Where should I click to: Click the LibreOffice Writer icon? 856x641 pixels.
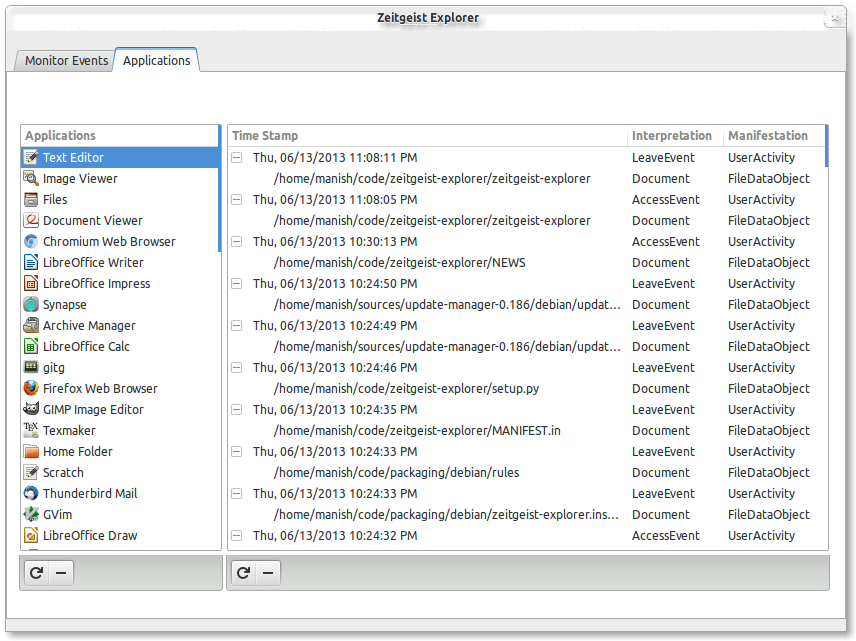pos(32,262)
